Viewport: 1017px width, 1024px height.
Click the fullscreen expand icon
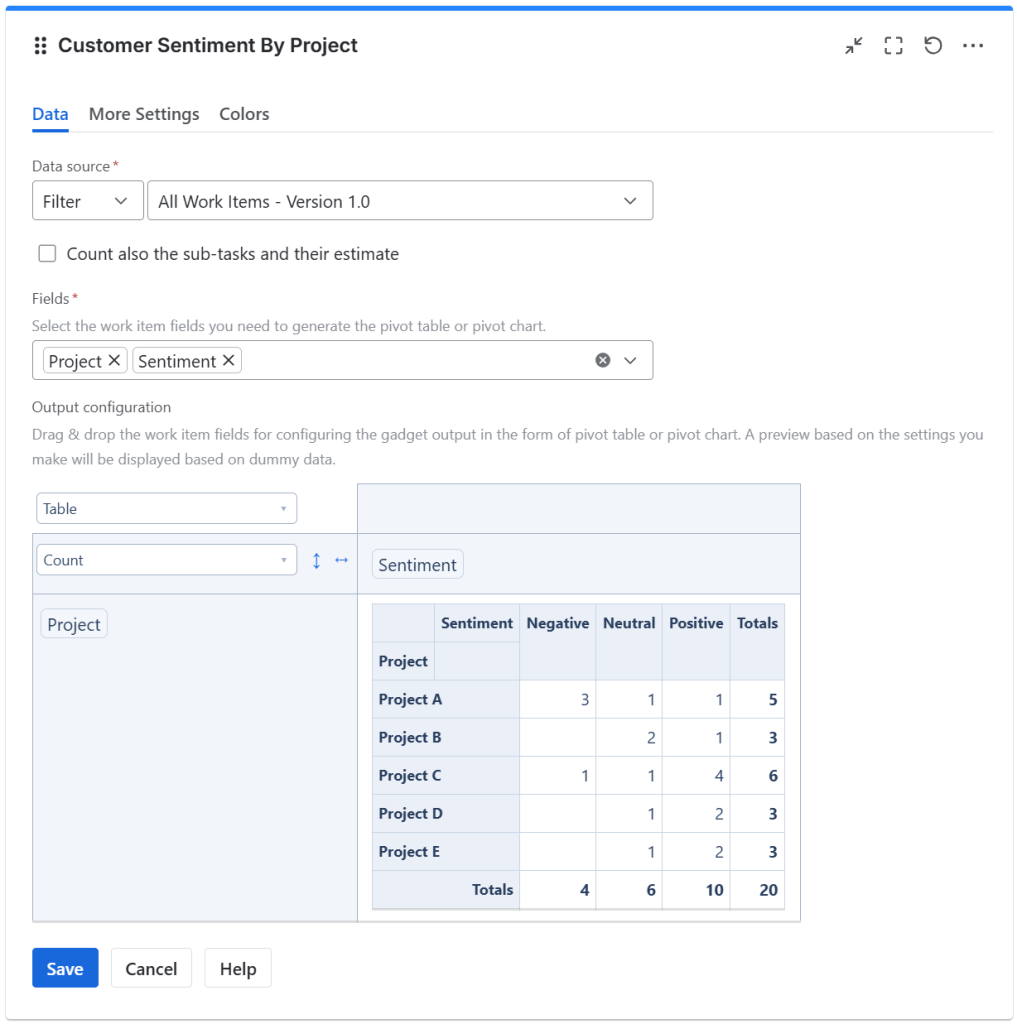click(893, 46)
